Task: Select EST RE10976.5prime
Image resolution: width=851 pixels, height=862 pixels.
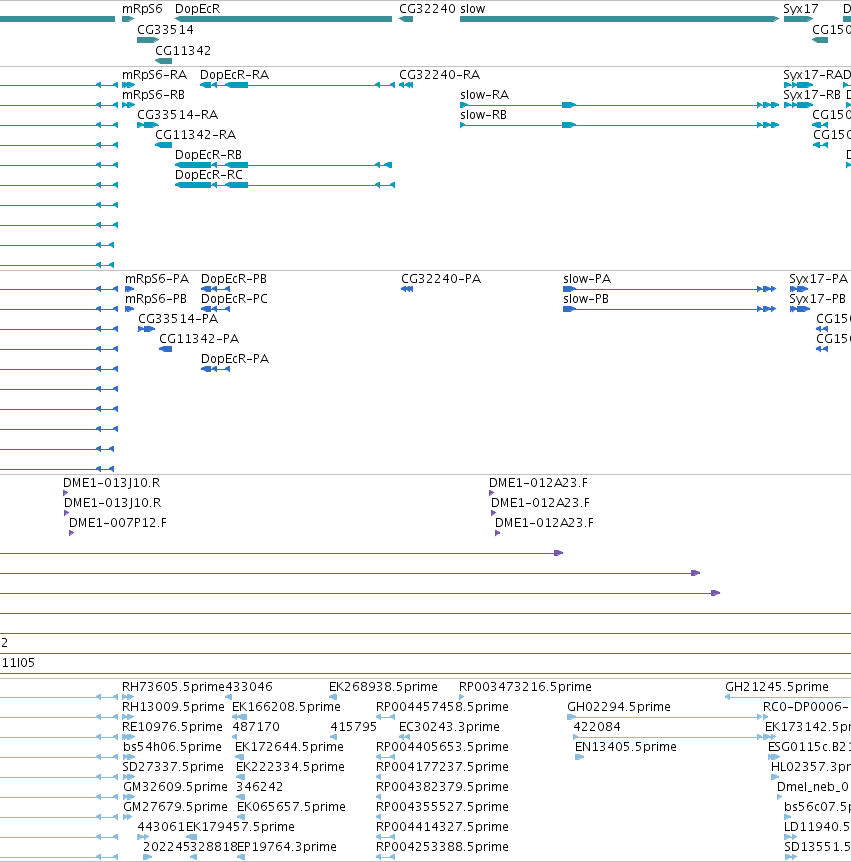Action: 172,727
